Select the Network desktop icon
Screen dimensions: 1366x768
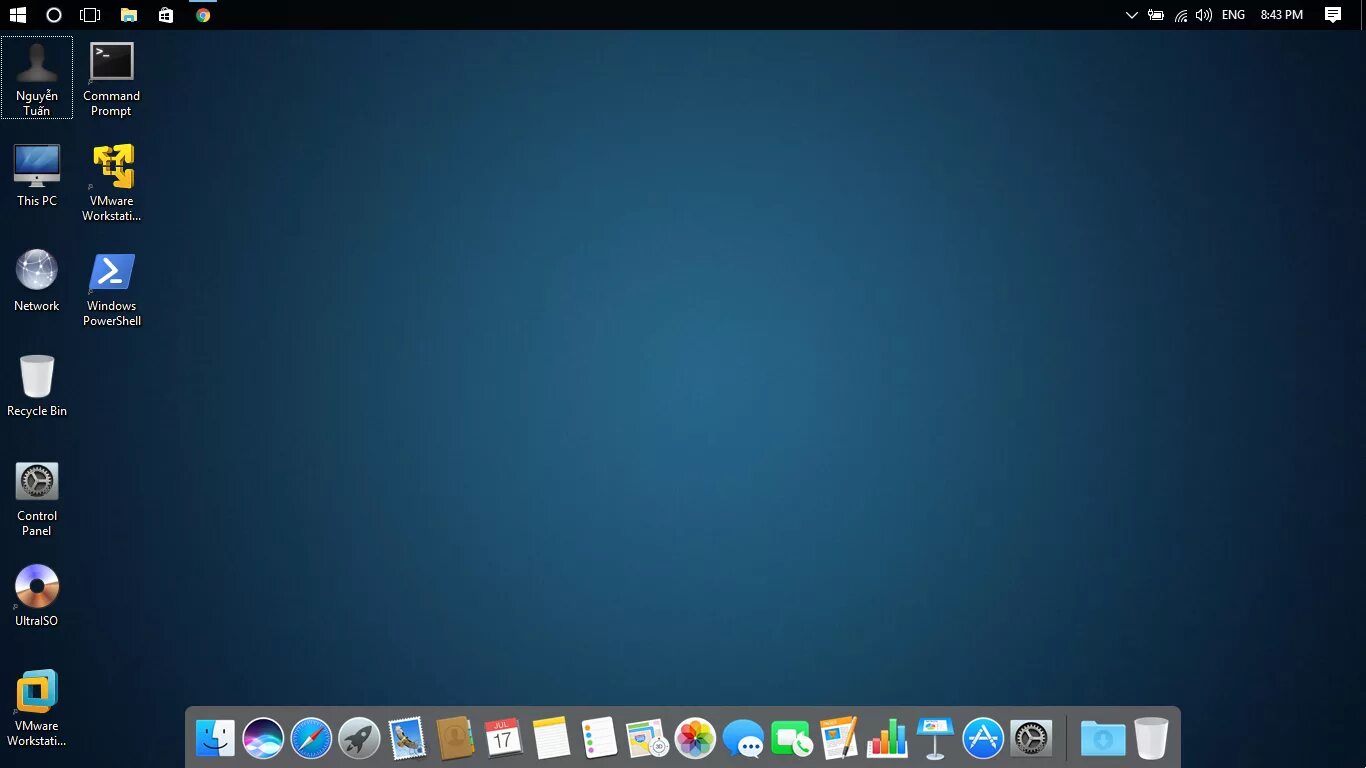[37, 280]
